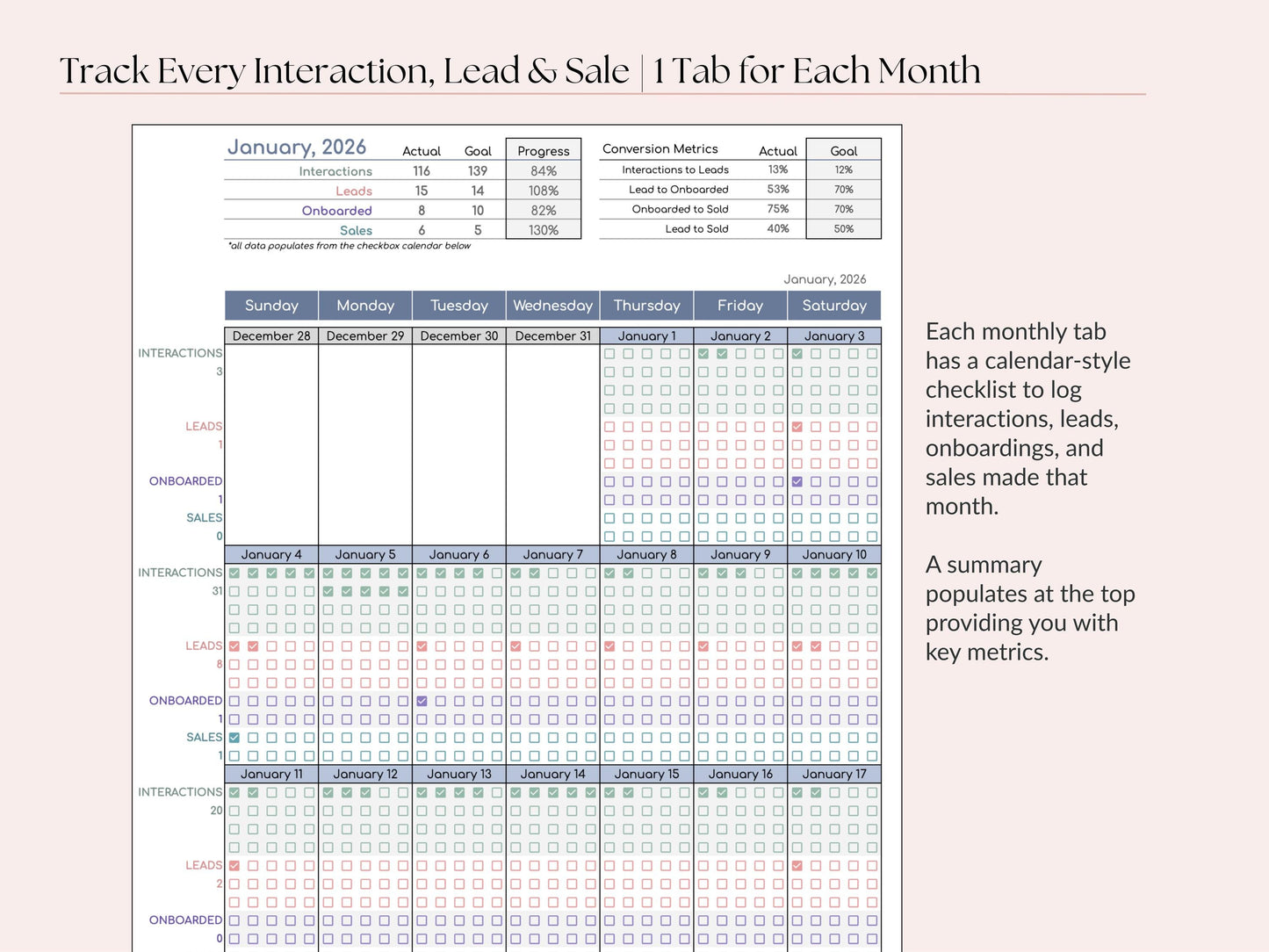This screenshot has width=1269, height=952.
Task: Toggle the checked Leads checkbox under January 17
Action: coord(797,866)
